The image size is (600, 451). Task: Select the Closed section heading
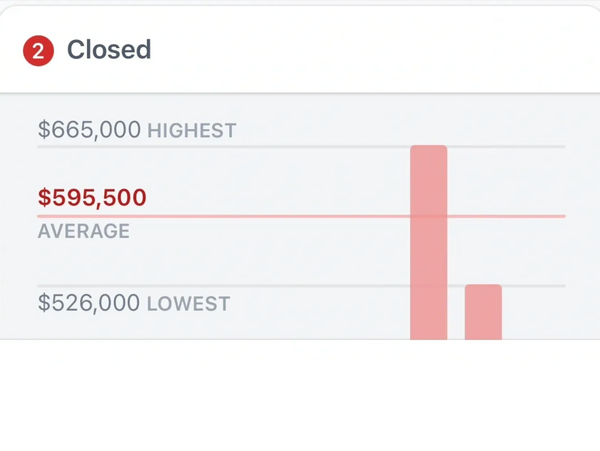pyautogui.click(x=109, y=50)
